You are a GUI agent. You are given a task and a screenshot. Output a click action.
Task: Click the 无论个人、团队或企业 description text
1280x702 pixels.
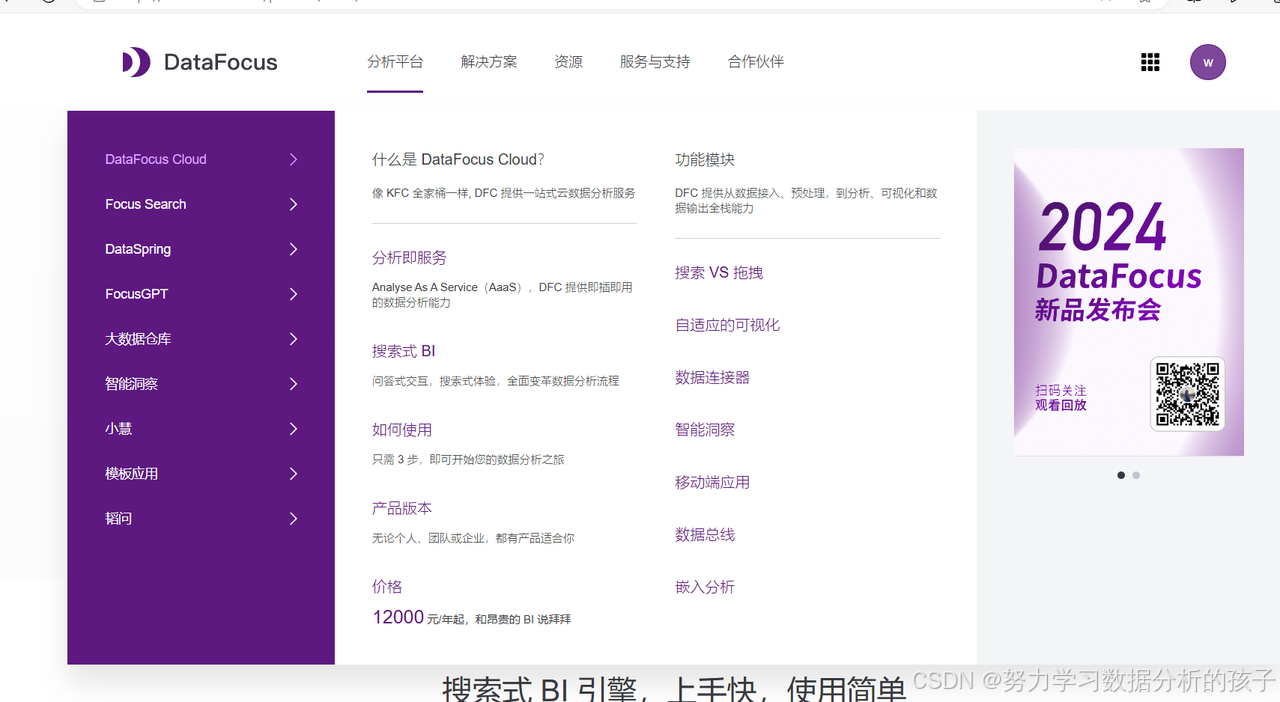pos(473,538)
